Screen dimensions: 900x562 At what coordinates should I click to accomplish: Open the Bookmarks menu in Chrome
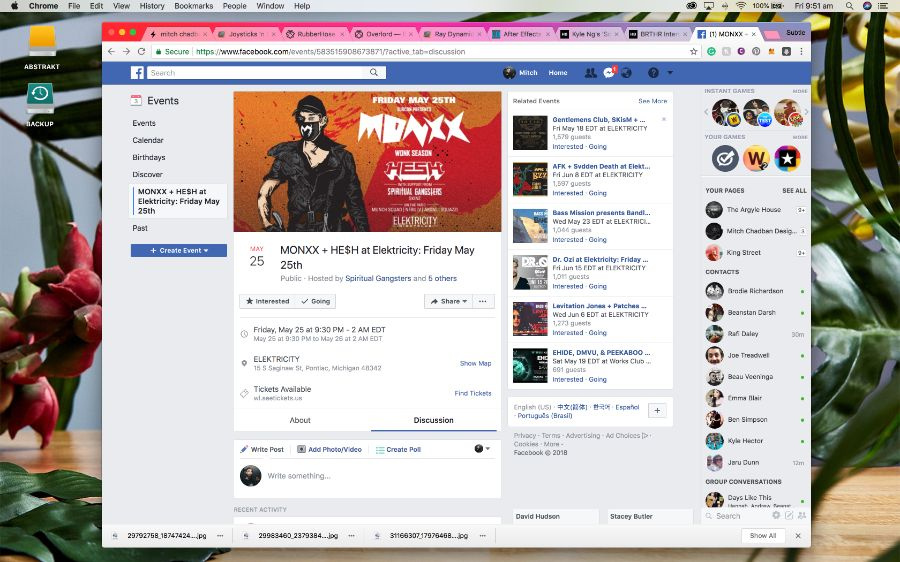click(194, 6)
